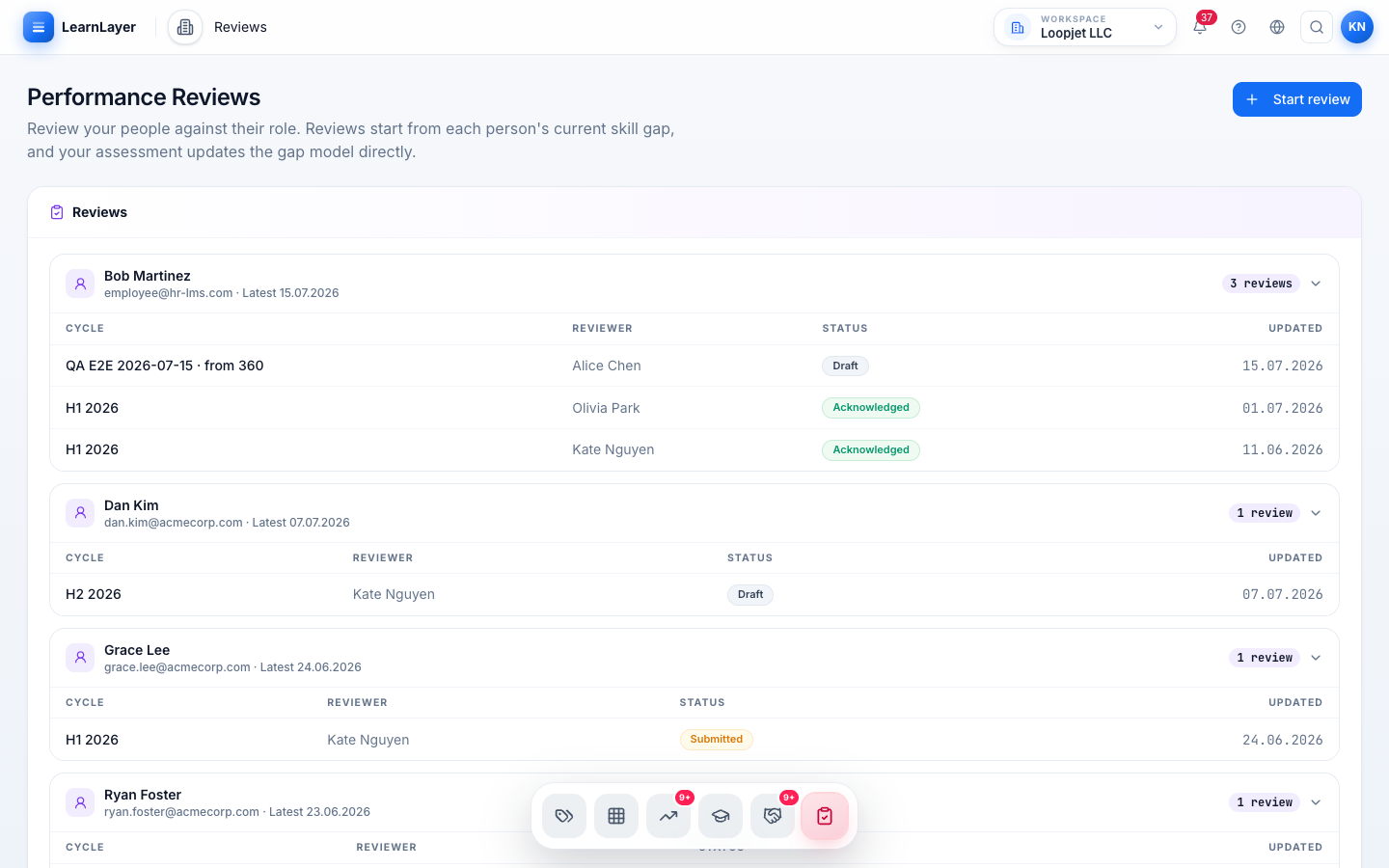The height and width of the screenshot is (868, 1389).
Task: Select the reviews clipboard icon in dock
Action: [x=825, y=816]
